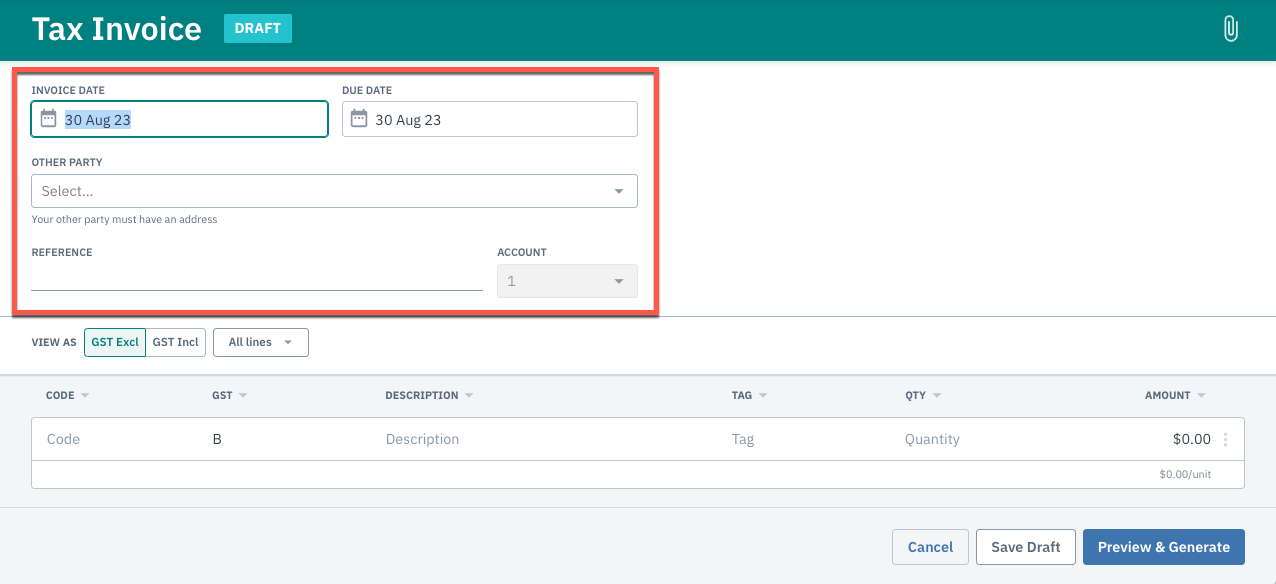
Task: Click the Cancel button
Action: pyautogui.click(x=930, y=547)
